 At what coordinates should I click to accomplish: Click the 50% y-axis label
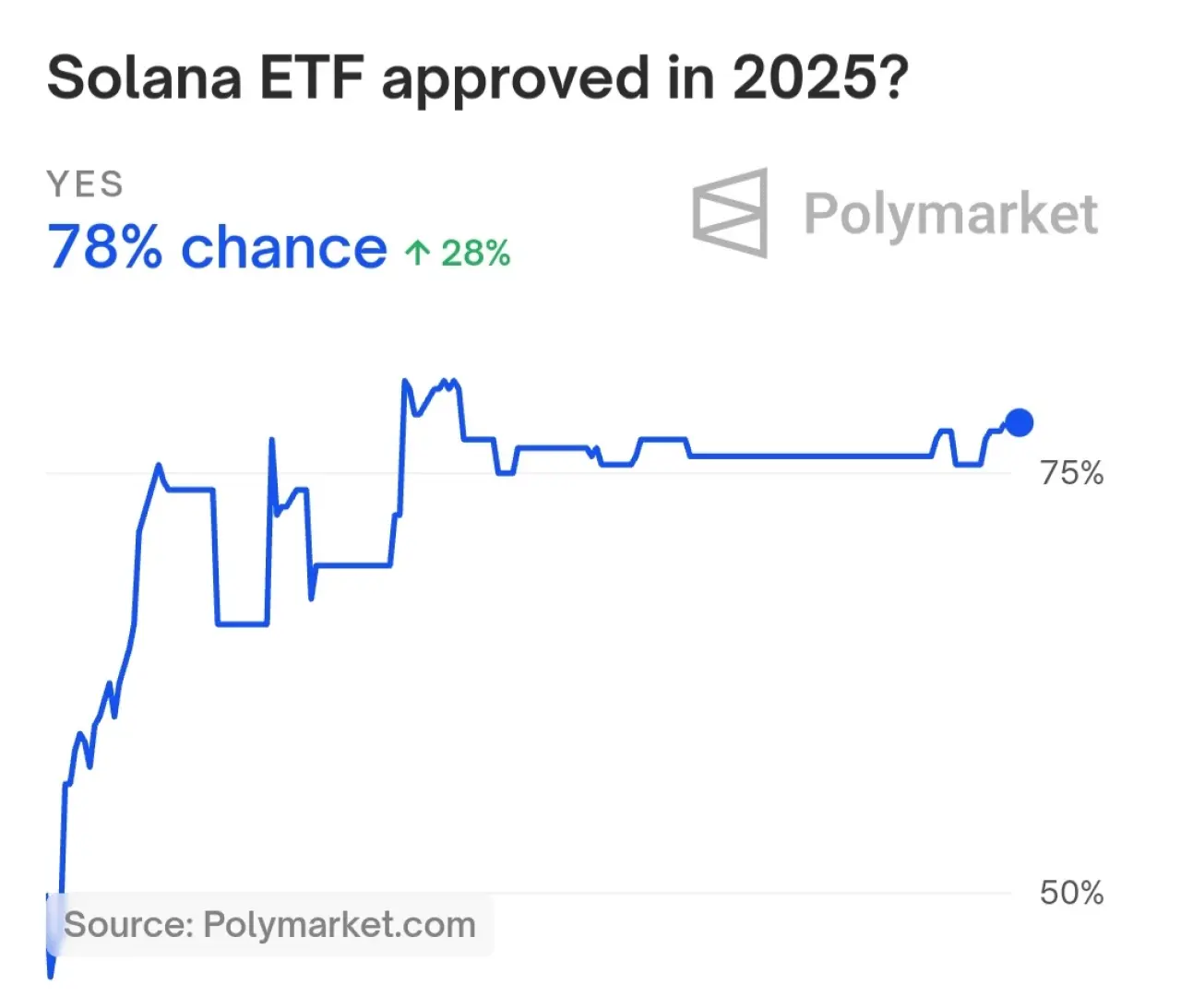point(1071,893)
